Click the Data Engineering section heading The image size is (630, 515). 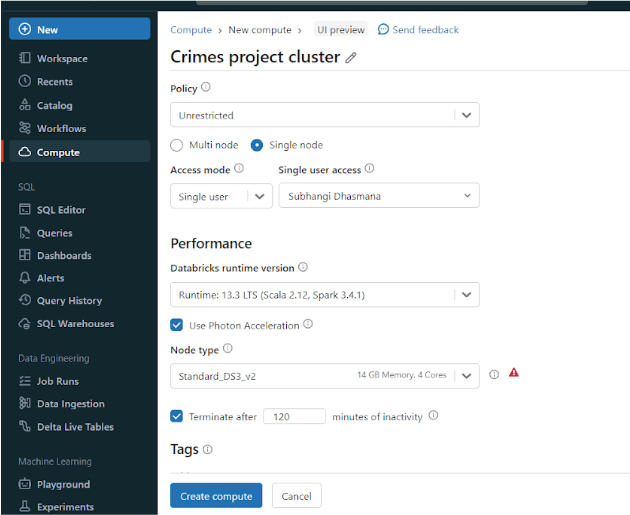54,358
